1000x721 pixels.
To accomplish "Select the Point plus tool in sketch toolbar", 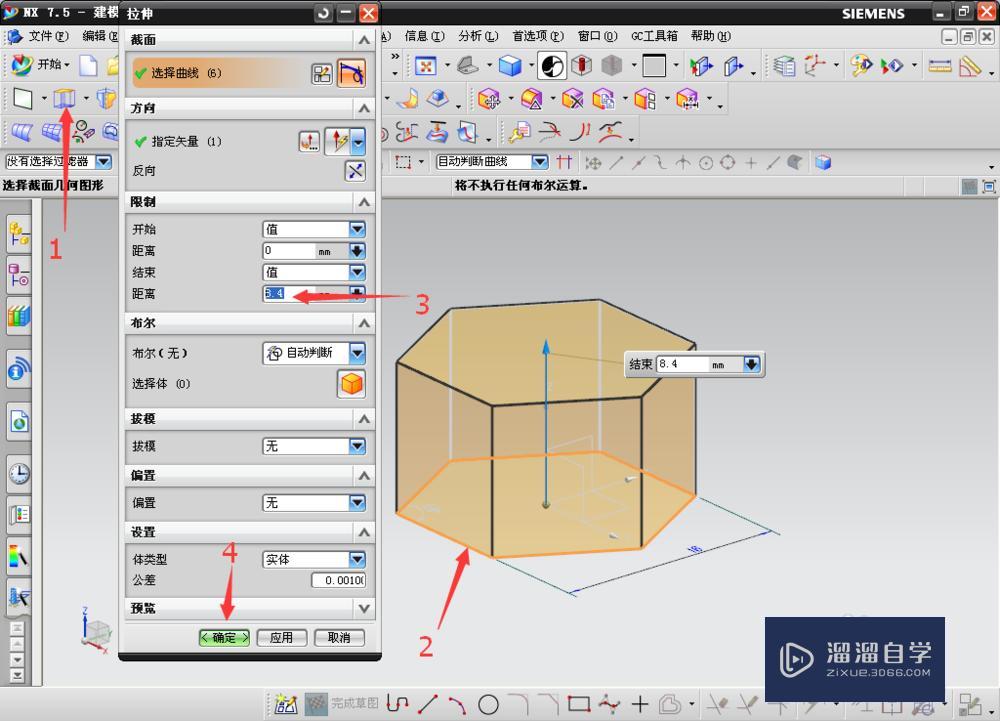I will pyautogui.click(x=640, y=704).
